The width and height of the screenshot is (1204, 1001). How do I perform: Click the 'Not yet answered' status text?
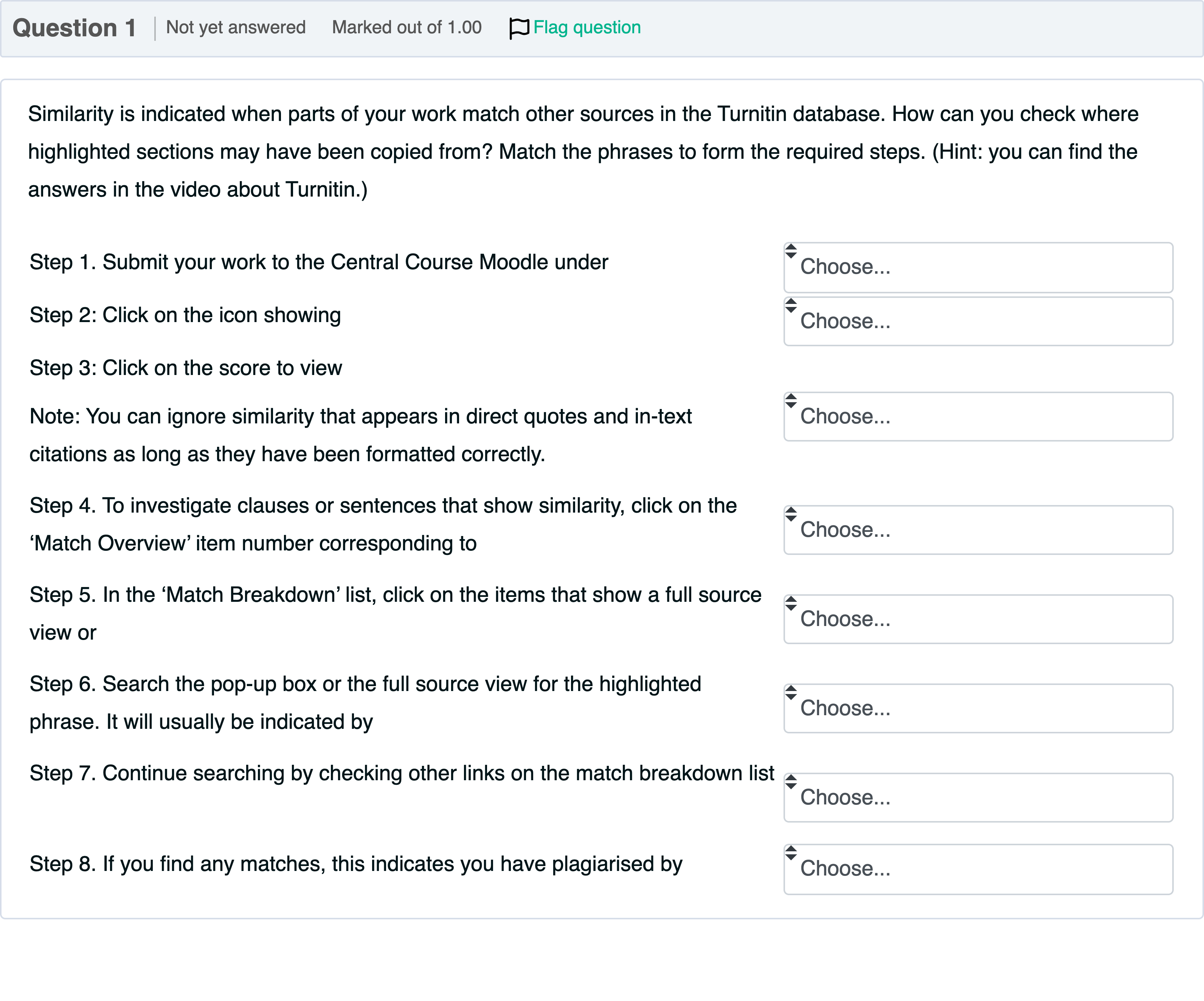coord(236,28)
